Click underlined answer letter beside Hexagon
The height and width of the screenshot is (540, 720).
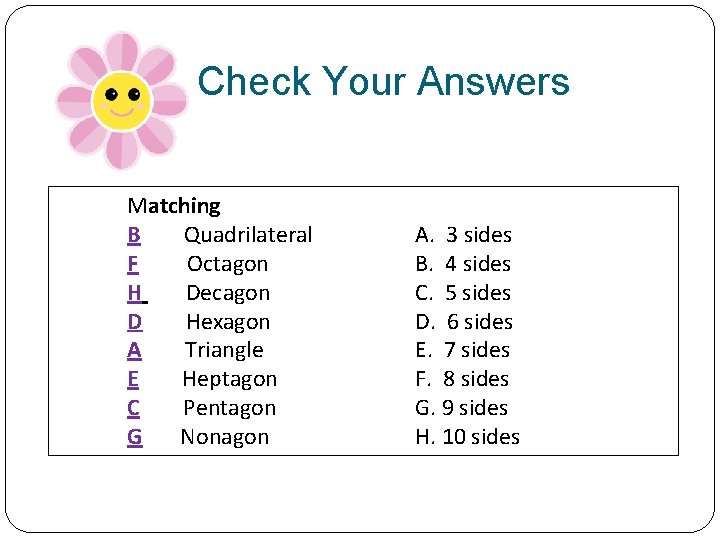click(135, 322)
